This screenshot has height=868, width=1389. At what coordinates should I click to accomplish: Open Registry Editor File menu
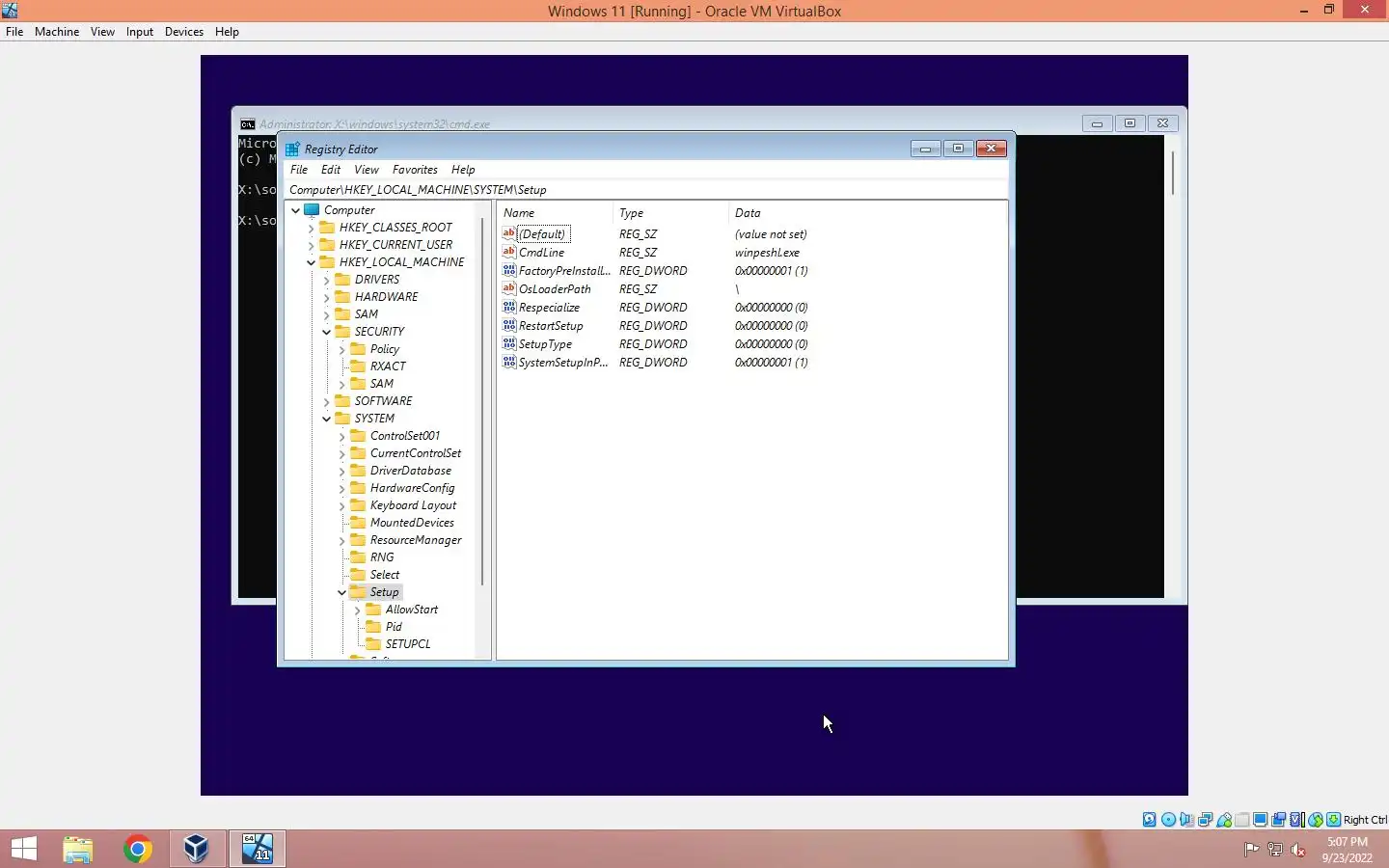(x=299, y=170)
